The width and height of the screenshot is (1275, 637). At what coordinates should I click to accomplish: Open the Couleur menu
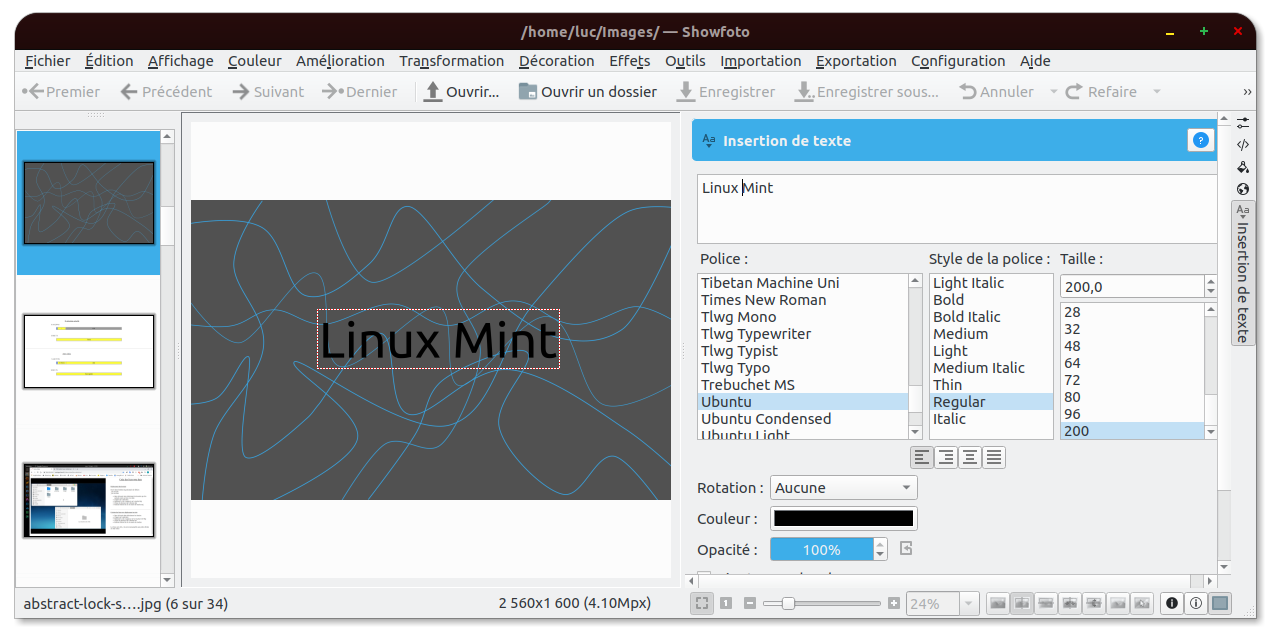point(255,61)
